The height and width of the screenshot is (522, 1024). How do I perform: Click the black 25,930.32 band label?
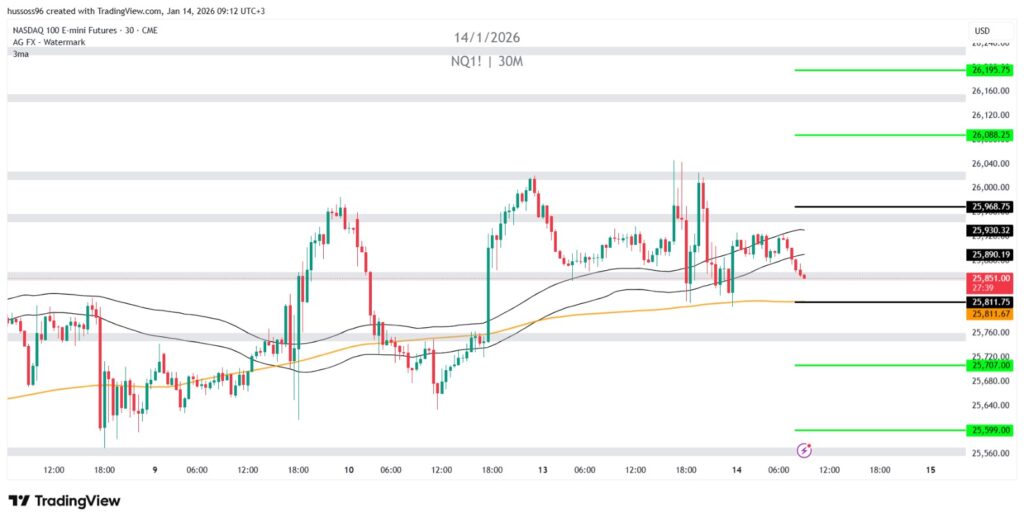click(990, 231)
